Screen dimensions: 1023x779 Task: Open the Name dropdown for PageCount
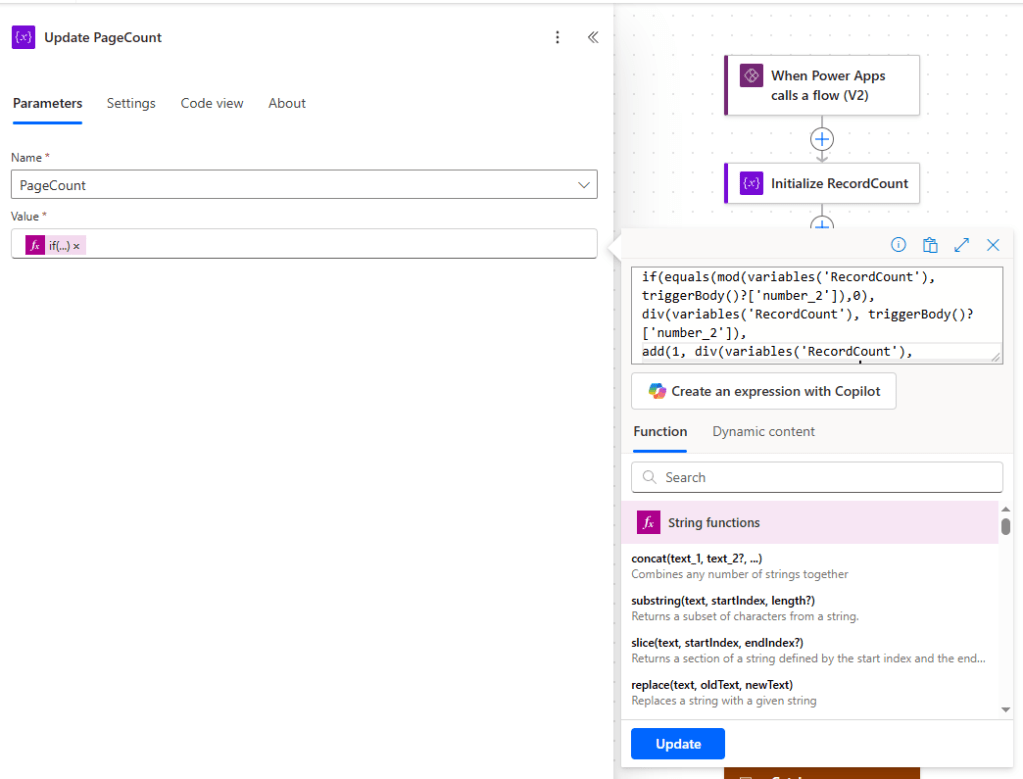coord(584,185)
